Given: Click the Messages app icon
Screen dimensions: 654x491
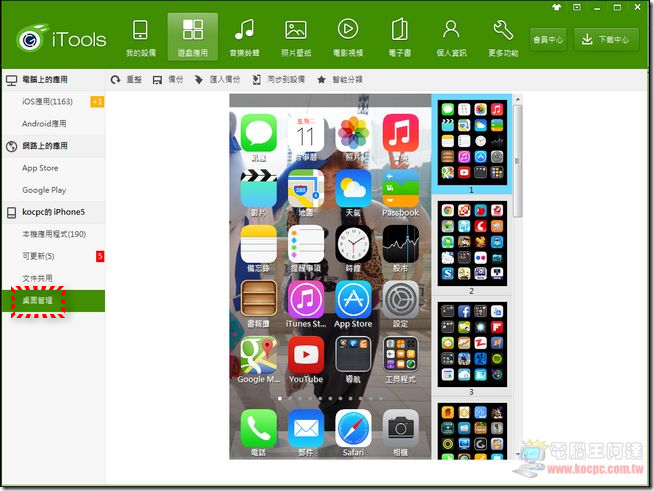Looking at the screenshot, I should coord(259,133).
